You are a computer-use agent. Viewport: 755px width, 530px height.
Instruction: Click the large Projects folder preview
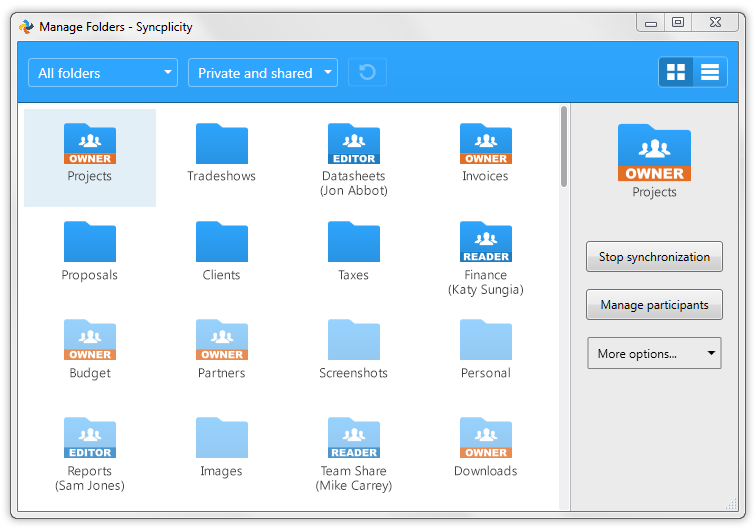pos(654,153)
